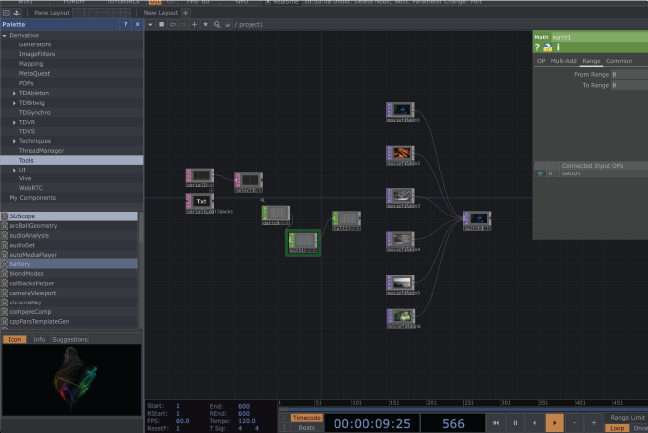Click the From Range input field
This screenshot has height=433, width=648.
[628, 74]
